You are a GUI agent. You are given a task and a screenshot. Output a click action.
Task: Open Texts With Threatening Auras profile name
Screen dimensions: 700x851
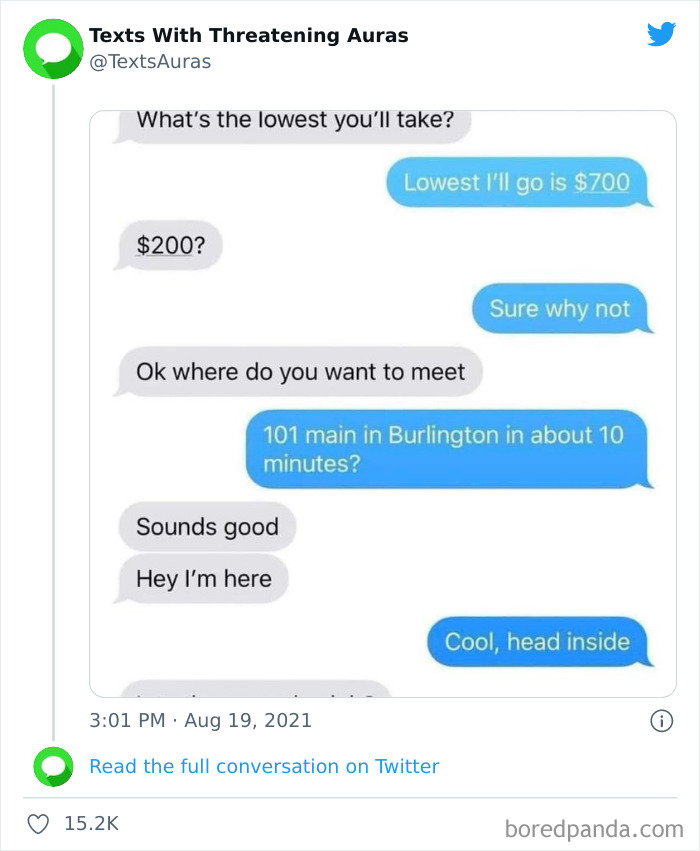pyautogui.click(x=248, y=35)
